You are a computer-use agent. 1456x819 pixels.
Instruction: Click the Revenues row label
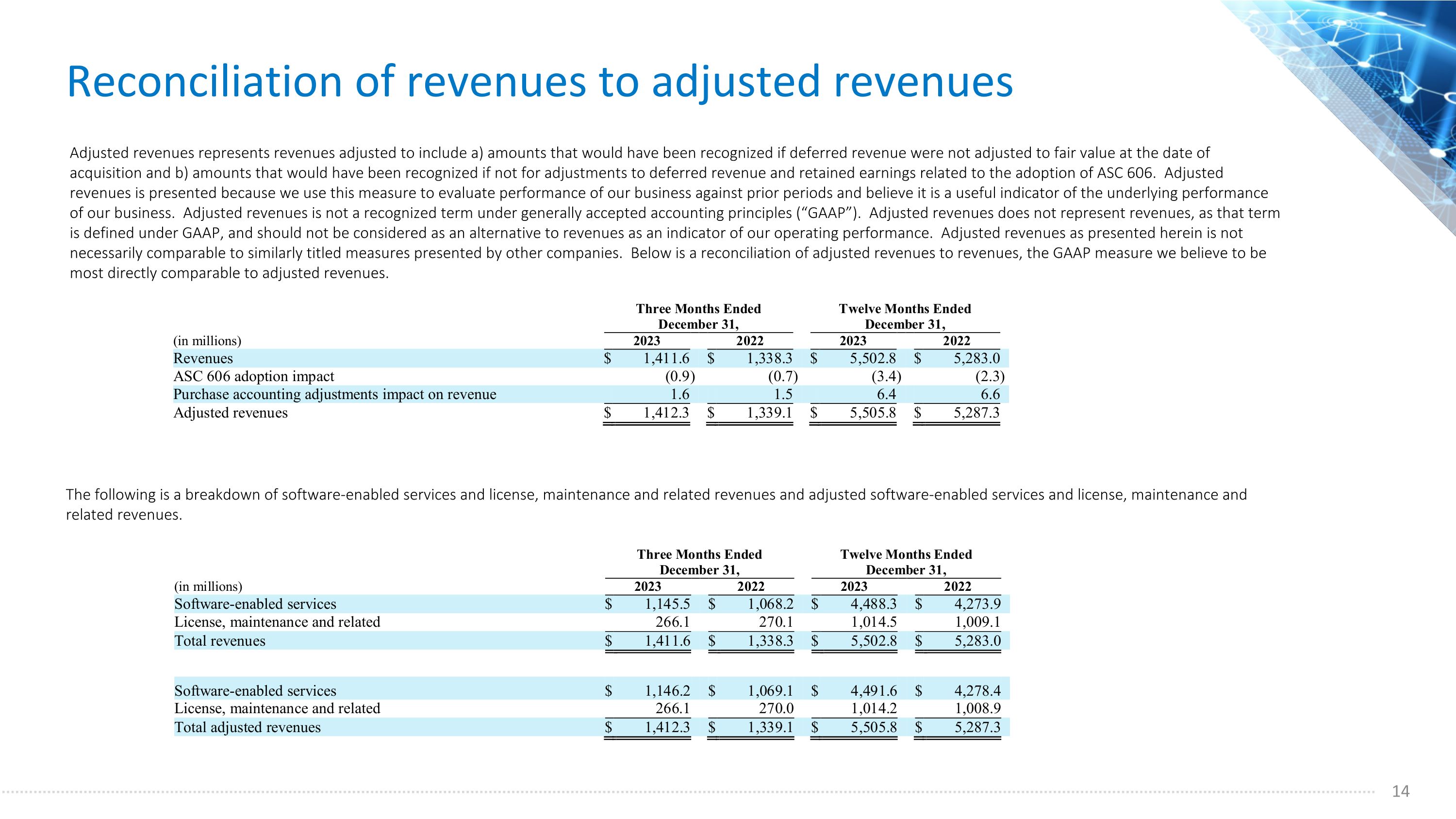(x=203, y=358)
